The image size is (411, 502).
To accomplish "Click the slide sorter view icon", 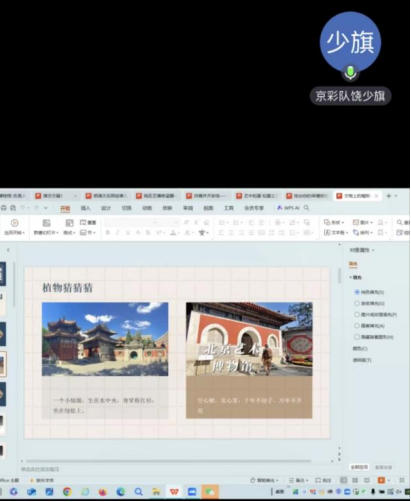I will coord(355,480).
